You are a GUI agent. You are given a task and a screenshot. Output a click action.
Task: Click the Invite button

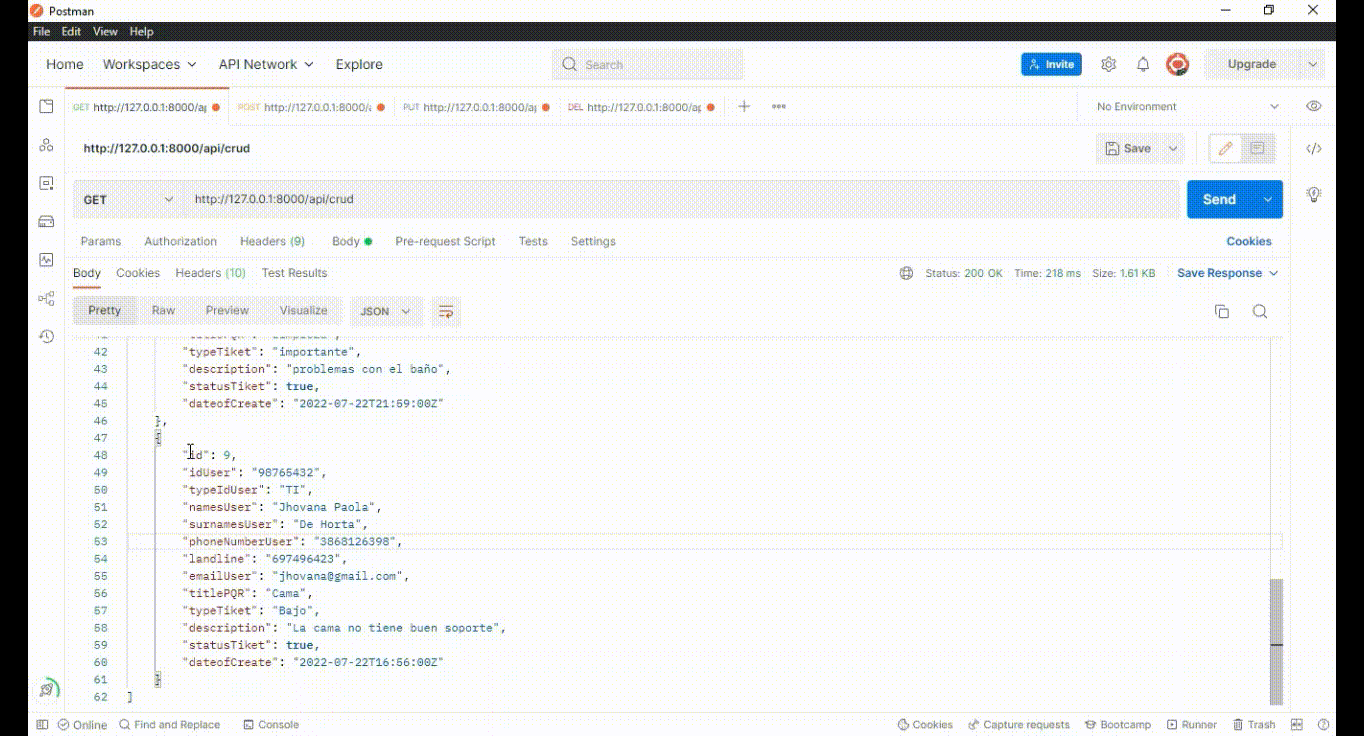[1051, 64]
